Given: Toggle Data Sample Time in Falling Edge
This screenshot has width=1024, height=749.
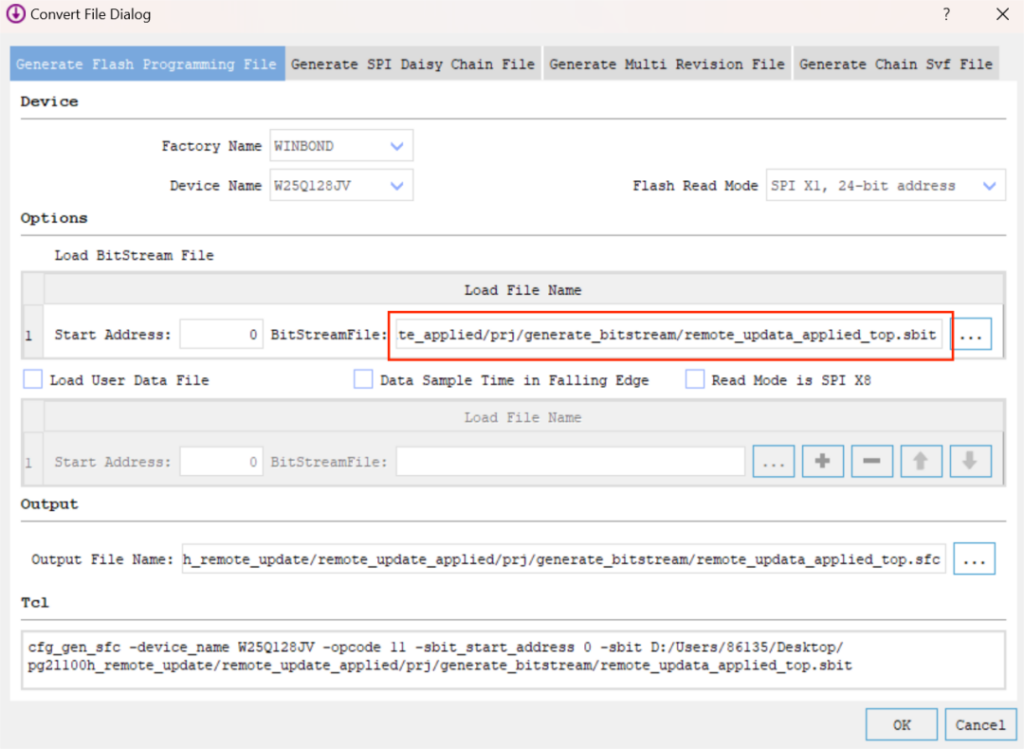Looking at the screenshot, I should coord(363,380).
